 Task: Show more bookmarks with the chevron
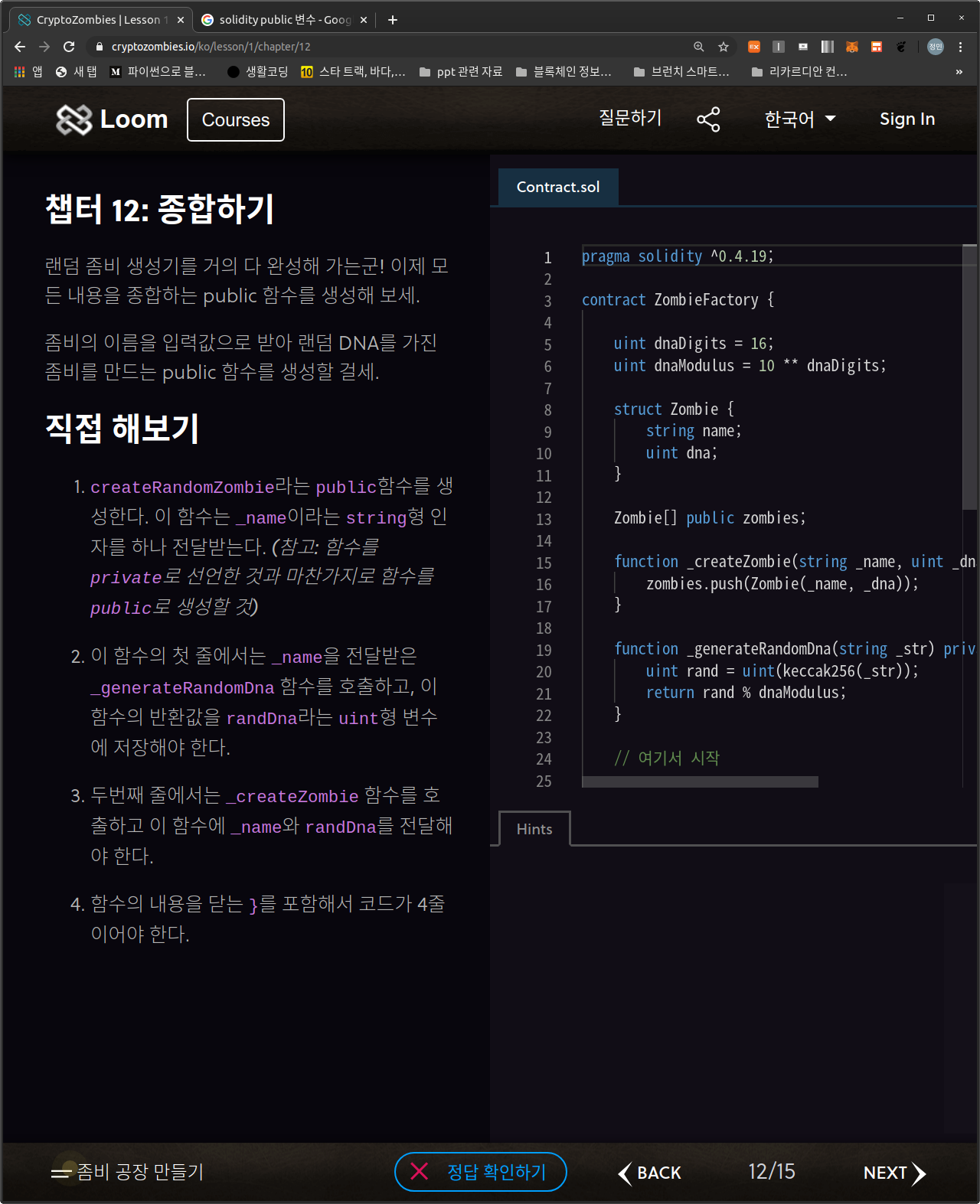tap(959, 72)
